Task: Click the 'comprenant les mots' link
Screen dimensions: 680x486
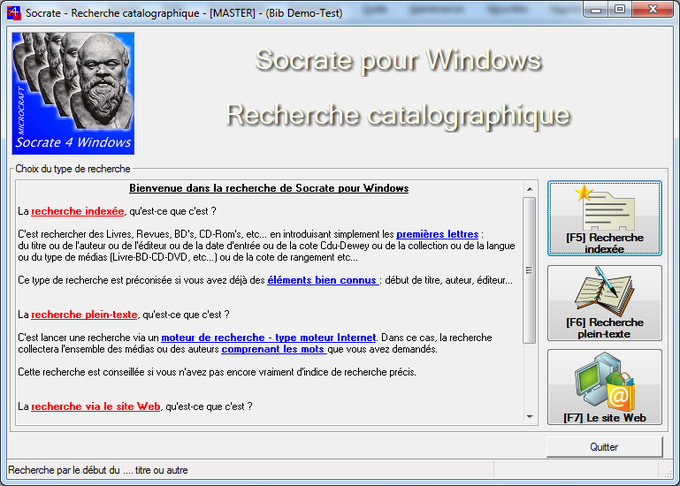Action: [273, 349]
